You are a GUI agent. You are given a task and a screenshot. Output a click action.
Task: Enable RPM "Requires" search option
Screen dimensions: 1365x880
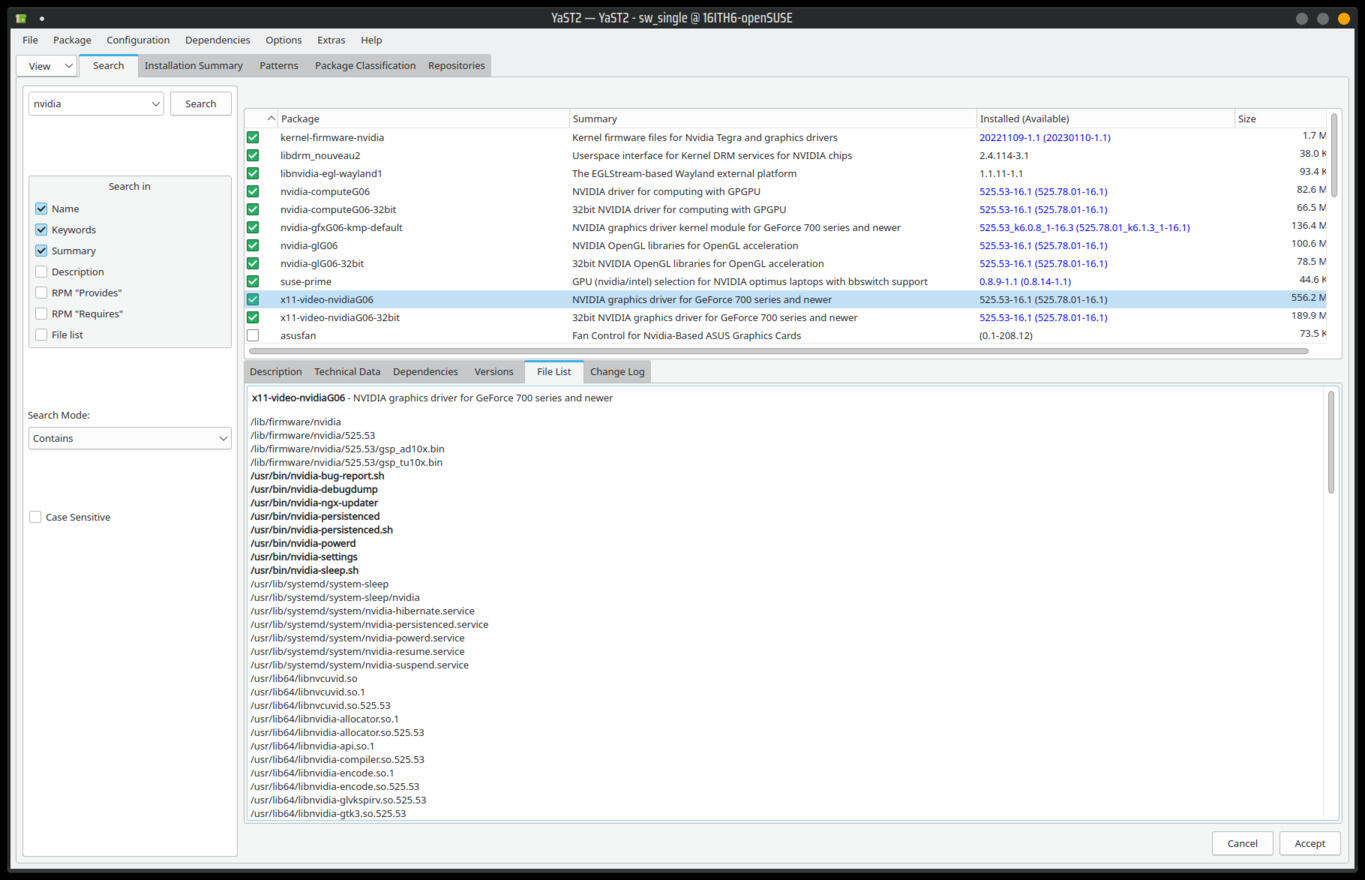pos(41,313)
